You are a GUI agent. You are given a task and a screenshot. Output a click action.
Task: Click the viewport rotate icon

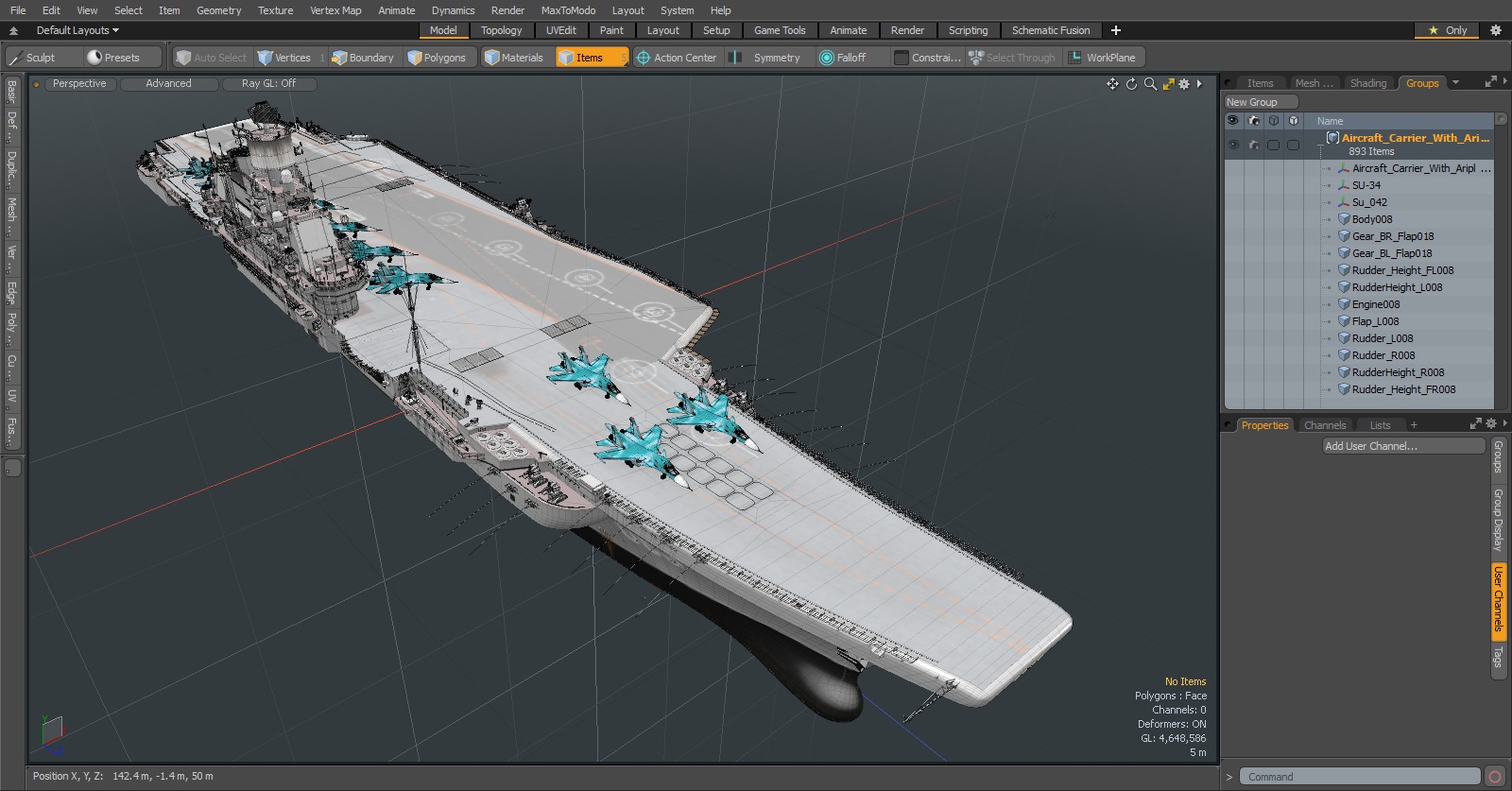(1131, 84)
